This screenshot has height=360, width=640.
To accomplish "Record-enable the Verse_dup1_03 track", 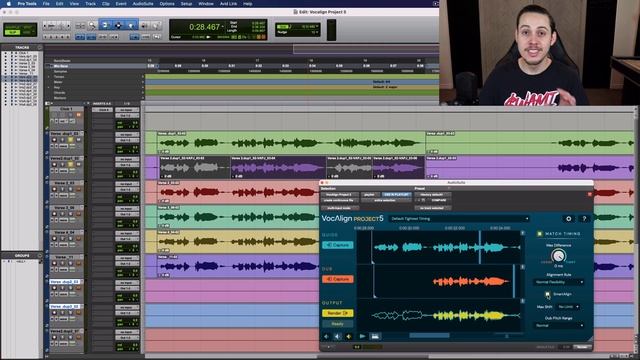I will 54,140.
